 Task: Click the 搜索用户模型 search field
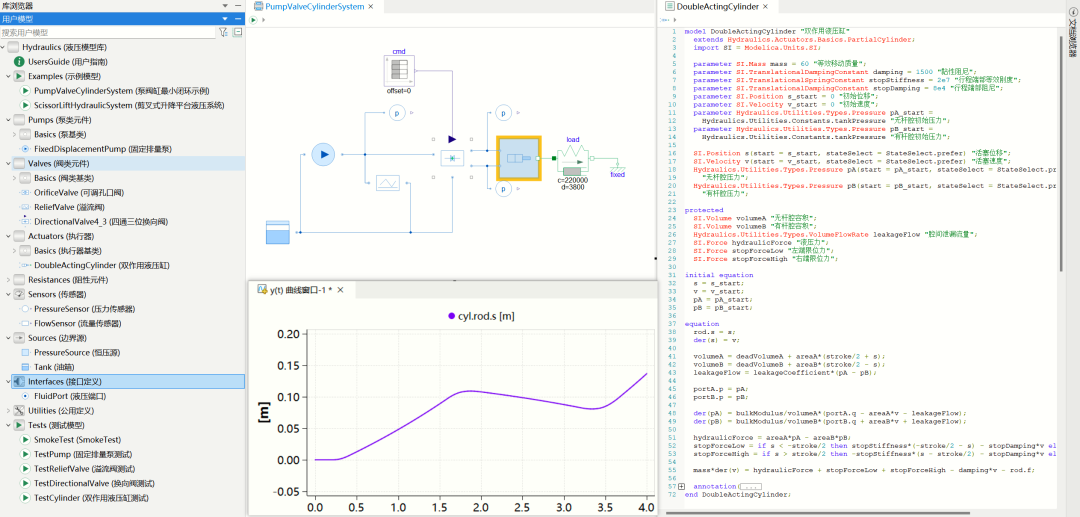(108, 32)
